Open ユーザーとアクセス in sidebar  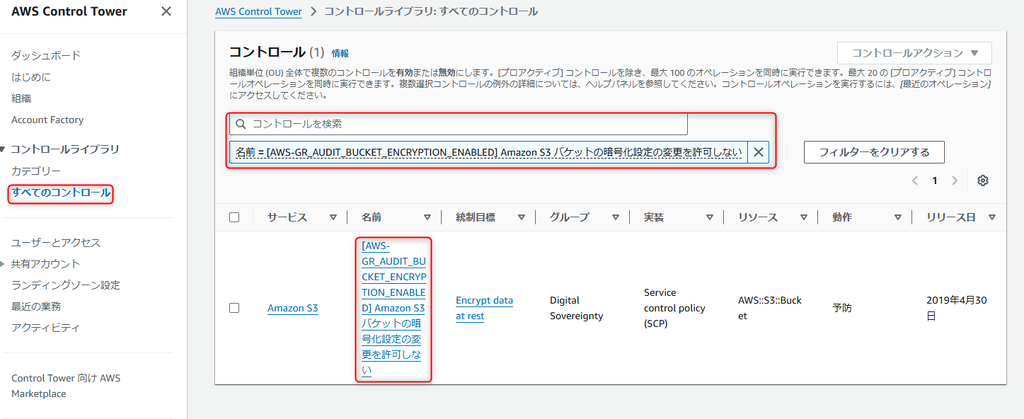click(56, 243)
